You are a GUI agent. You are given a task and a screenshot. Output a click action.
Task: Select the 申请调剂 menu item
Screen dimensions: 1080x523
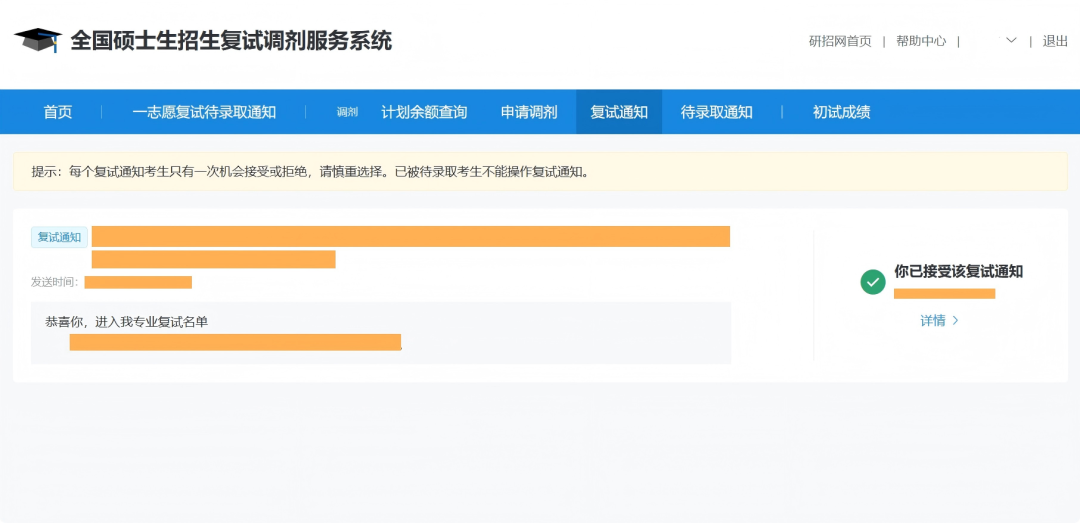tap(529, 112)
